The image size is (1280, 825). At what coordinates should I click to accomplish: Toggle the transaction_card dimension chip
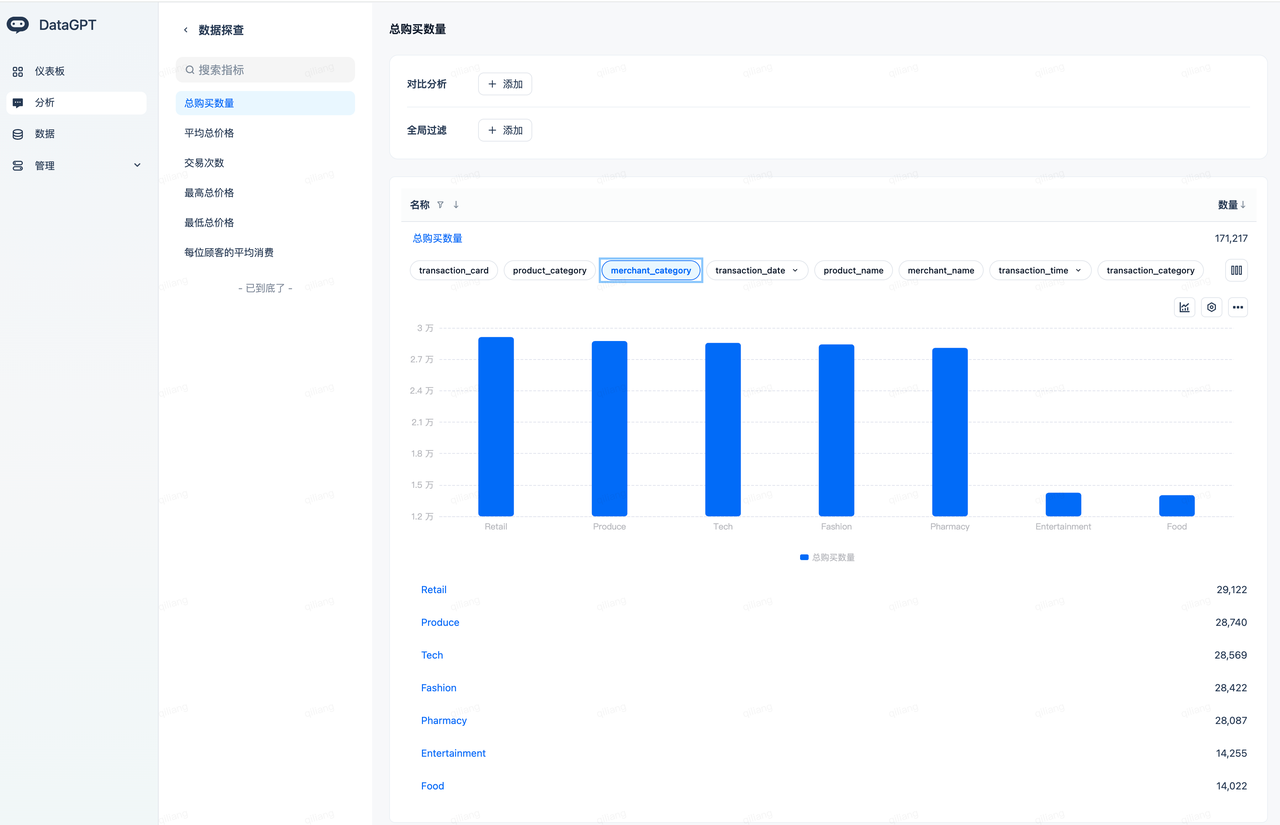(x=454, y=271)
